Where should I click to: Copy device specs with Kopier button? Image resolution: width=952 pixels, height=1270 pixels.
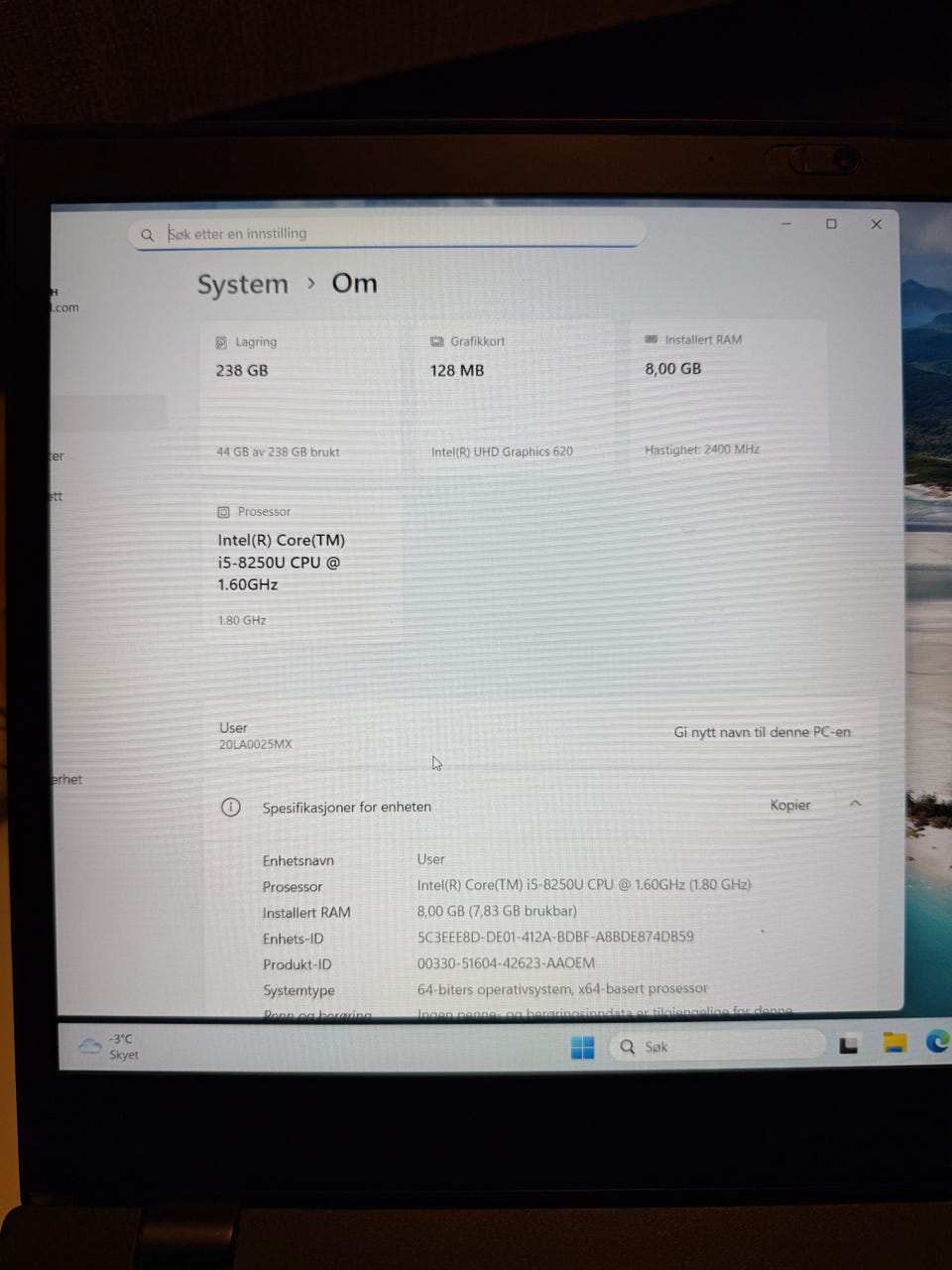click(x=790, y=805)
